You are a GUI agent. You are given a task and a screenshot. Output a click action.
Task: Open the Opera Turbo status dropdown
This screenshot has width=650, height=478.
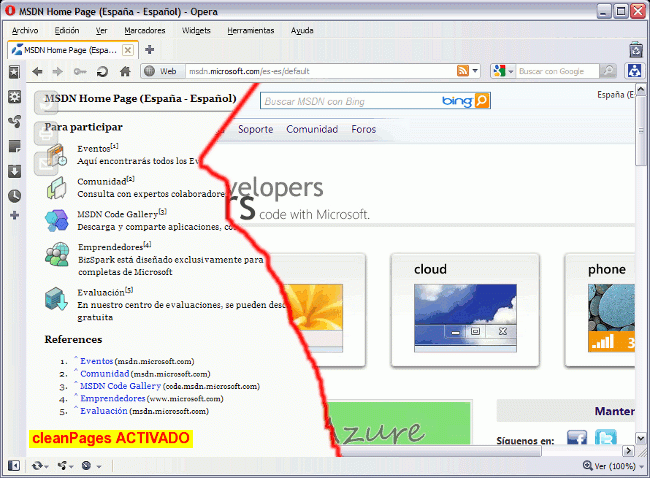pos(91,466)
